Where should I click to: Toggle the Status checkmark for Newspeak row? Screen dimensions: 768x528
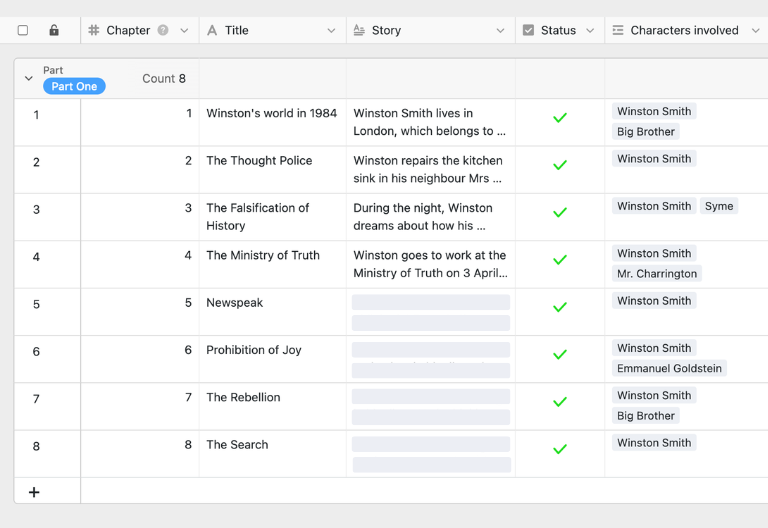point(560,307)
